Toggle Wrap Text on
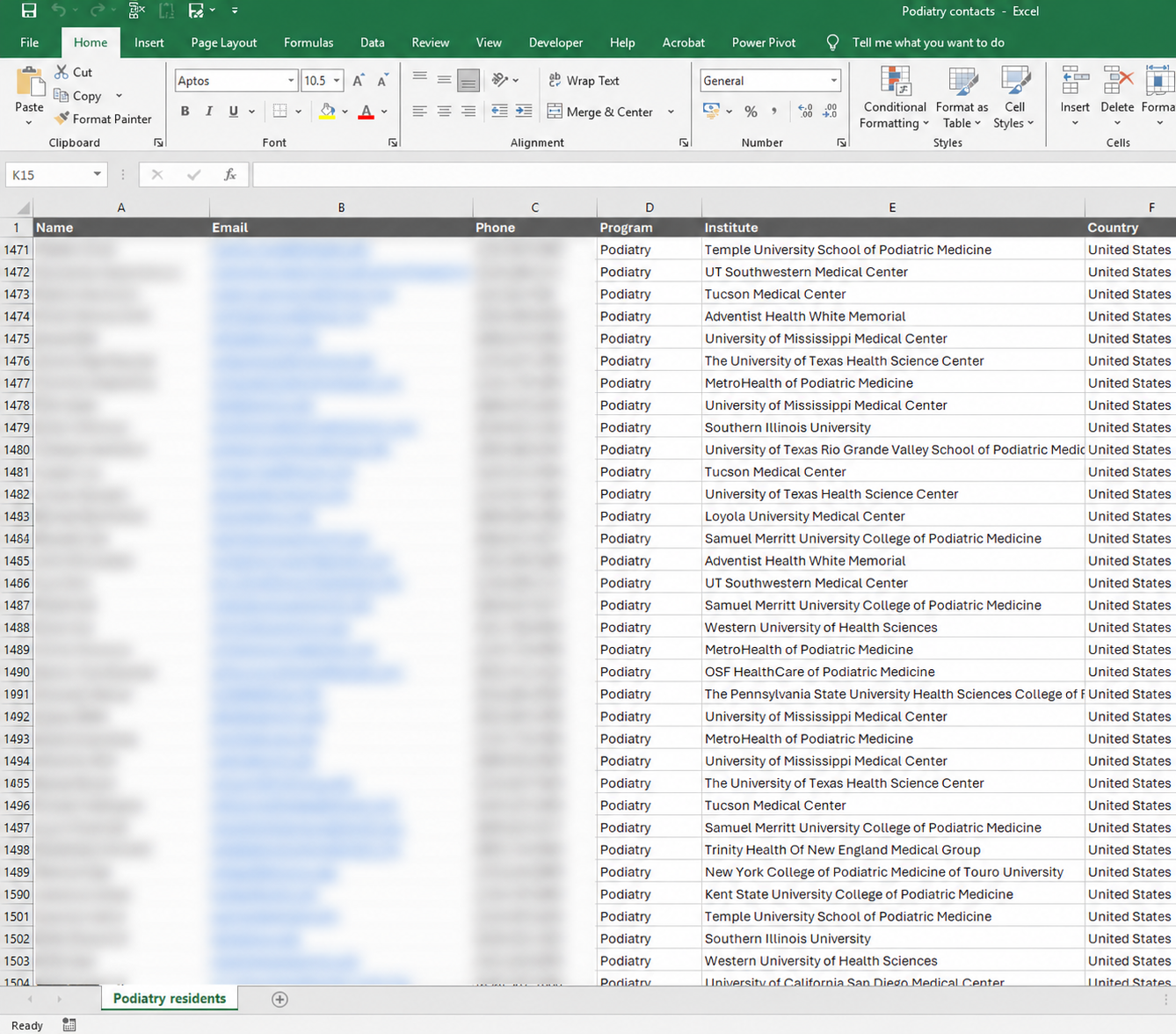The height and width of the screenshot is (1034, 1176). pos(584,80)
